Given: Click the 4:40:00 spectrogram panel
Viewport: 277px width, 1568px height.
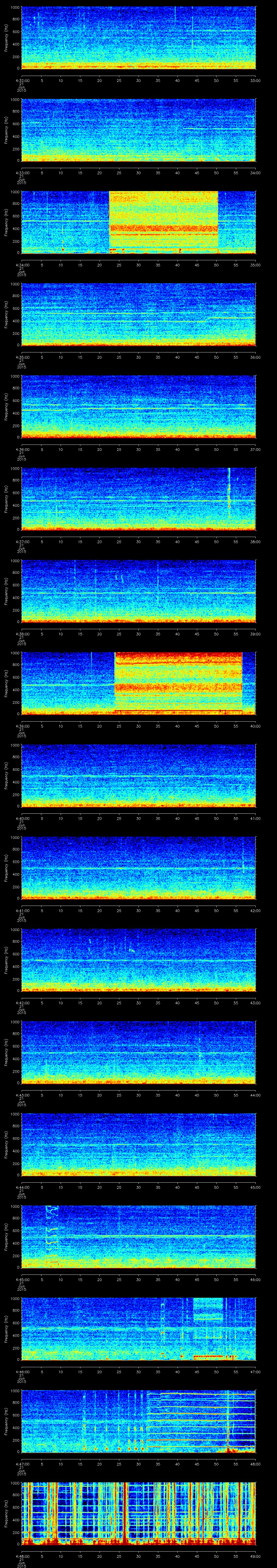Looking at the screenshot, I should pyautogui.click(x=138, y=775).
